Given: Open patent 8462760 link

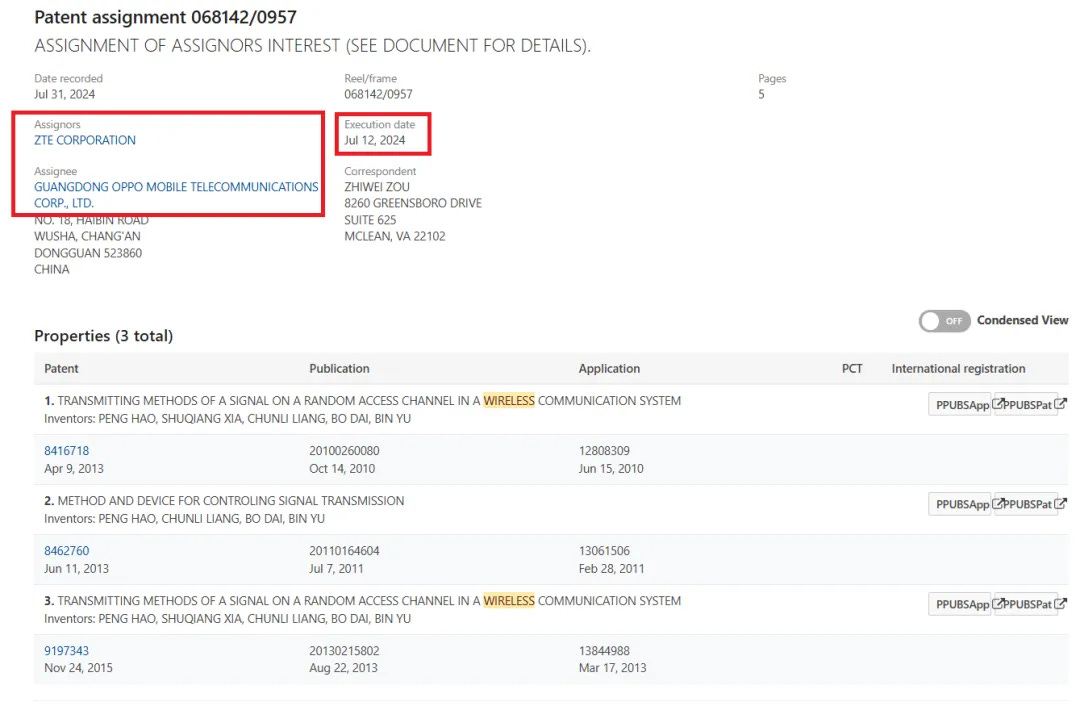Looking at the screenshot, I should point(66,551).
